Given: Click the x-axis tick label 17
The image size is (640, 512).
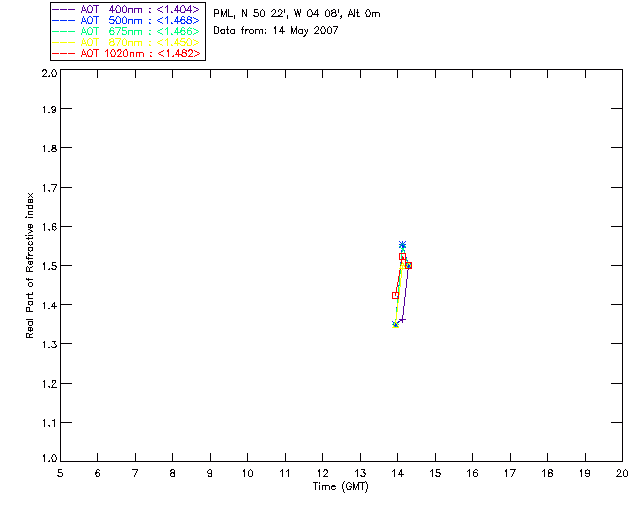Looking at the screenshot, I should pyautogui.click(x=510, y=473).
